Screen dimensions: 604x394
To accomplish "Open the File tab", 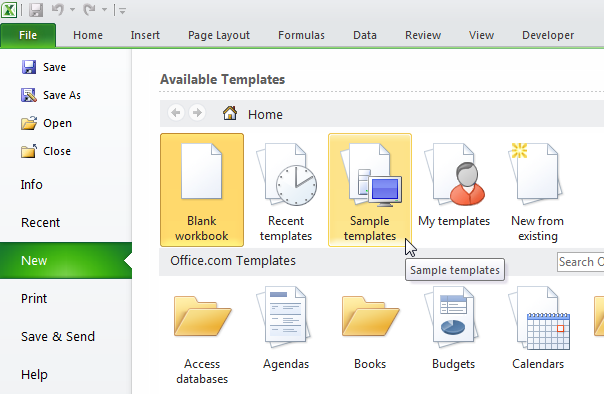I will (x=28, y=35).
